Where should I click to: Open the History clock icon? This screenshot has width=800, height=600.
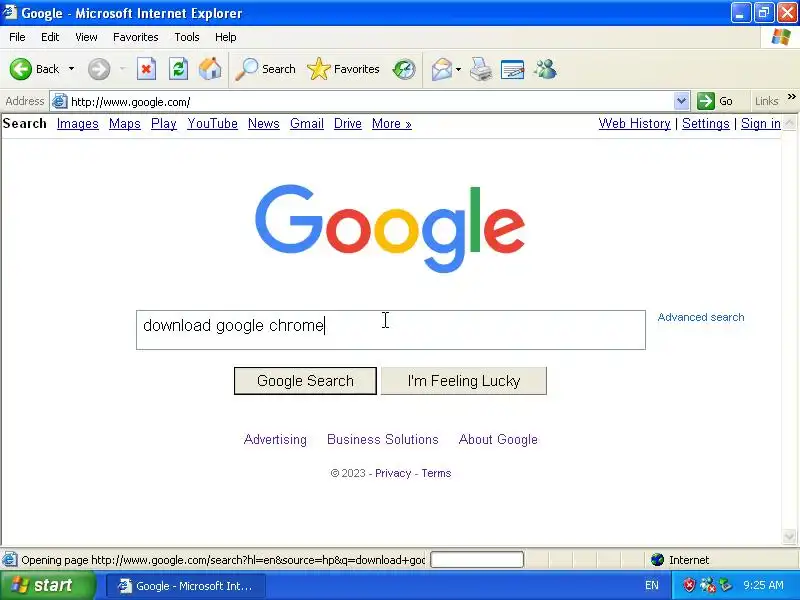[x=404, y=69]
